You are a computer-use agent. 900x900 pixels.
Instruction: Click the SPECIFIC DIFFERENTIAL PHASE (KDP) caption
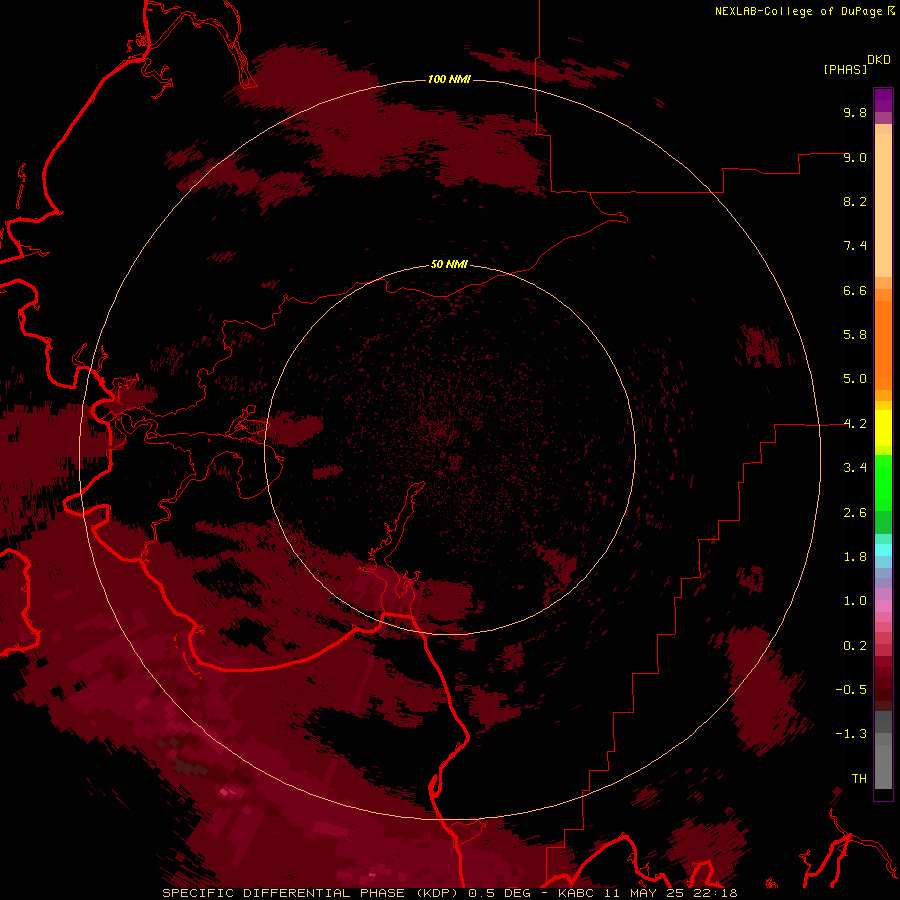coord(312,893)
